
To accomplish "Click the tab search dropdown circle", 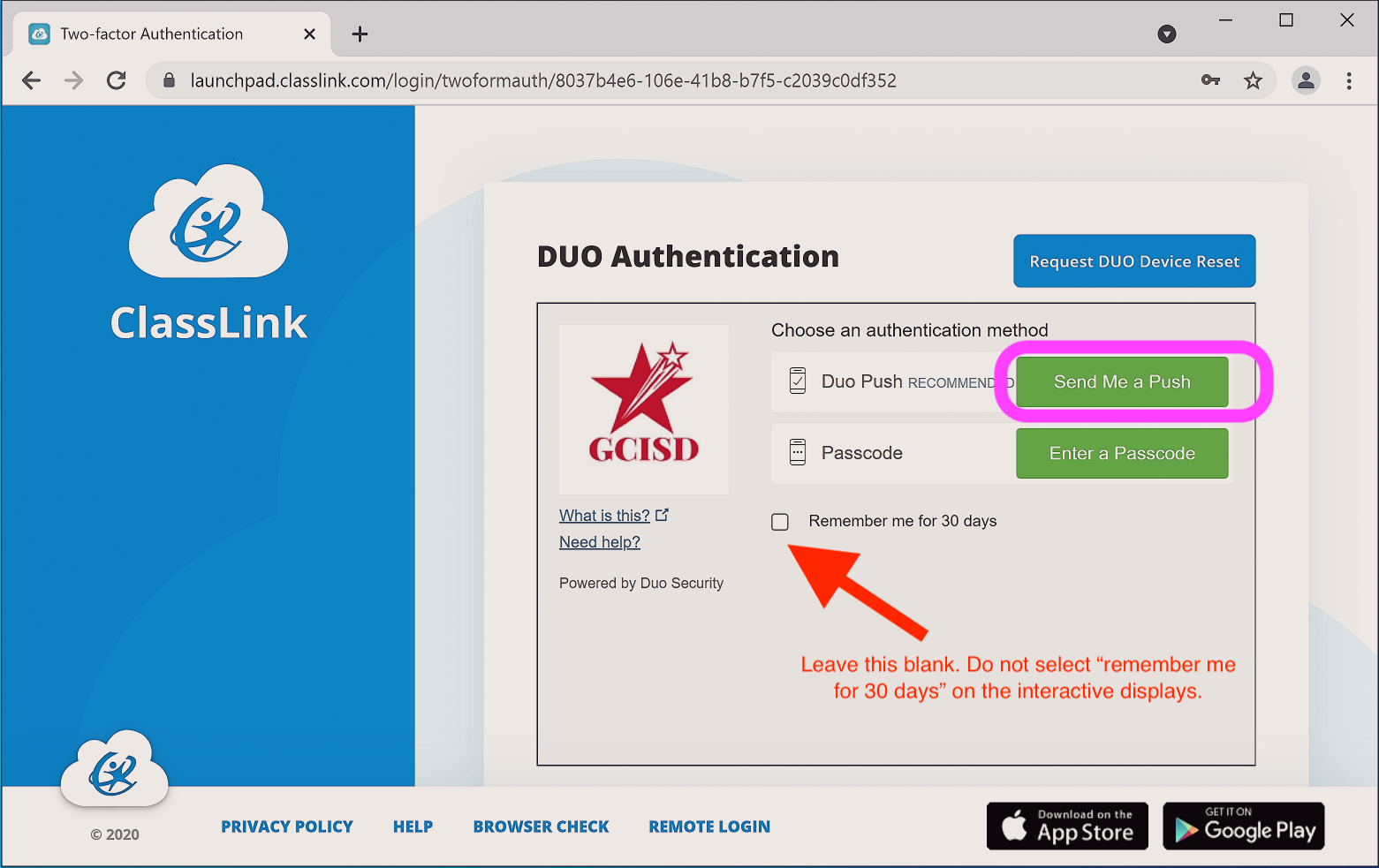I will click(1167, 34).
